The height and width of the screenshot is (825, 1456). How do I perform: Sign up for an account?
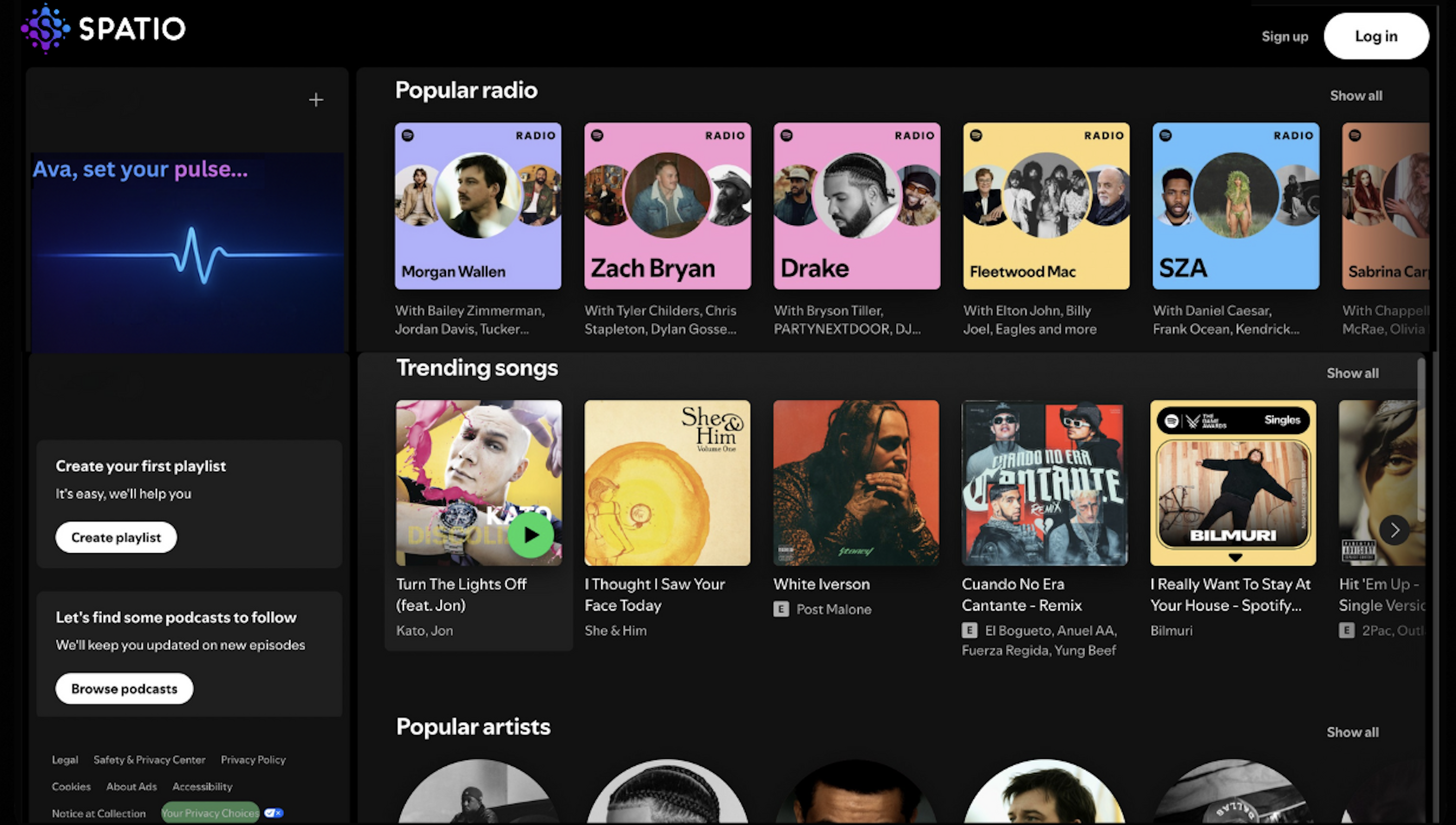click(1284, 36)
